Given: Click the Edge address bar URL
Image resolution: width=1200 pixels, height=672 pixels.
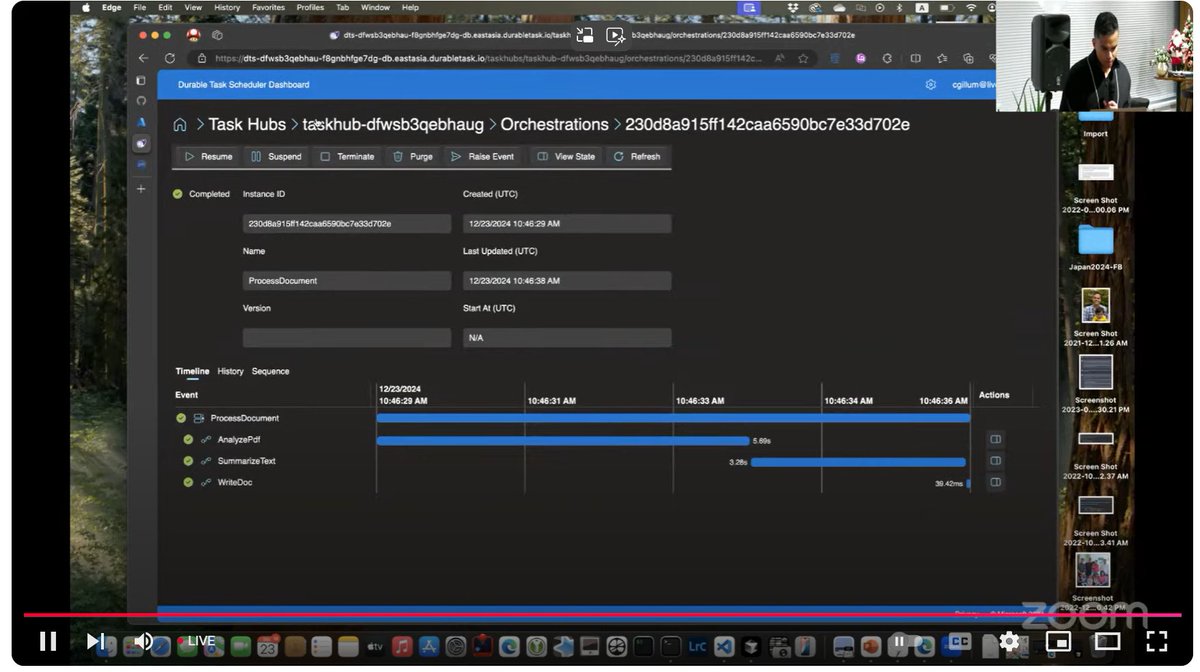Looking at the screenshot, I should tap(490, 59).
